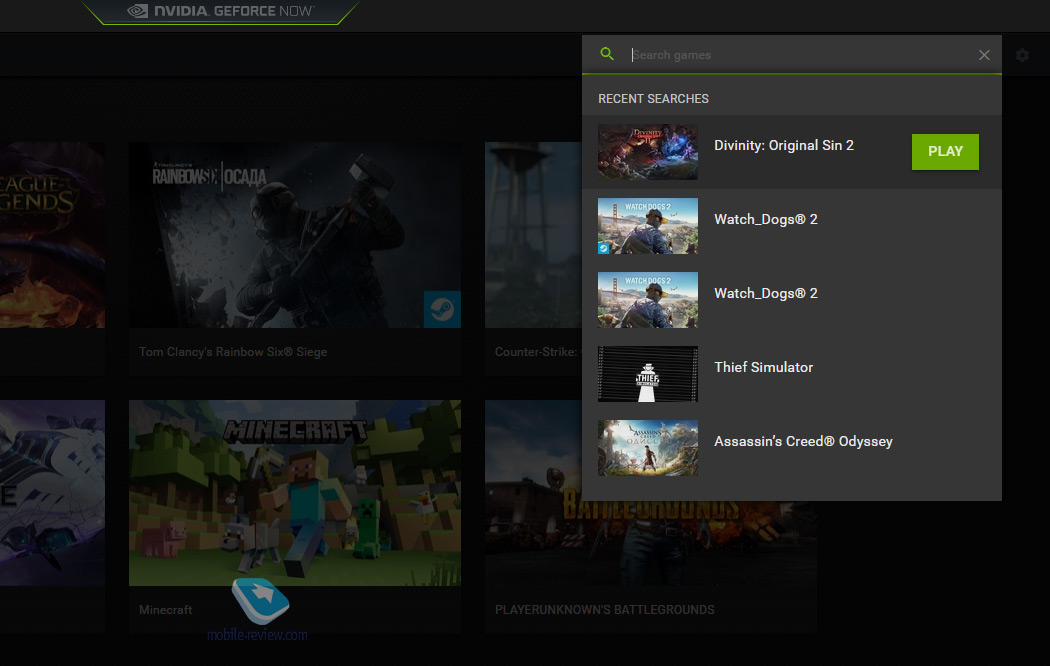The height and width of the screenshot is (666, 1050).
Task: Click the green search magnifier icon
Action: [607, 54]
